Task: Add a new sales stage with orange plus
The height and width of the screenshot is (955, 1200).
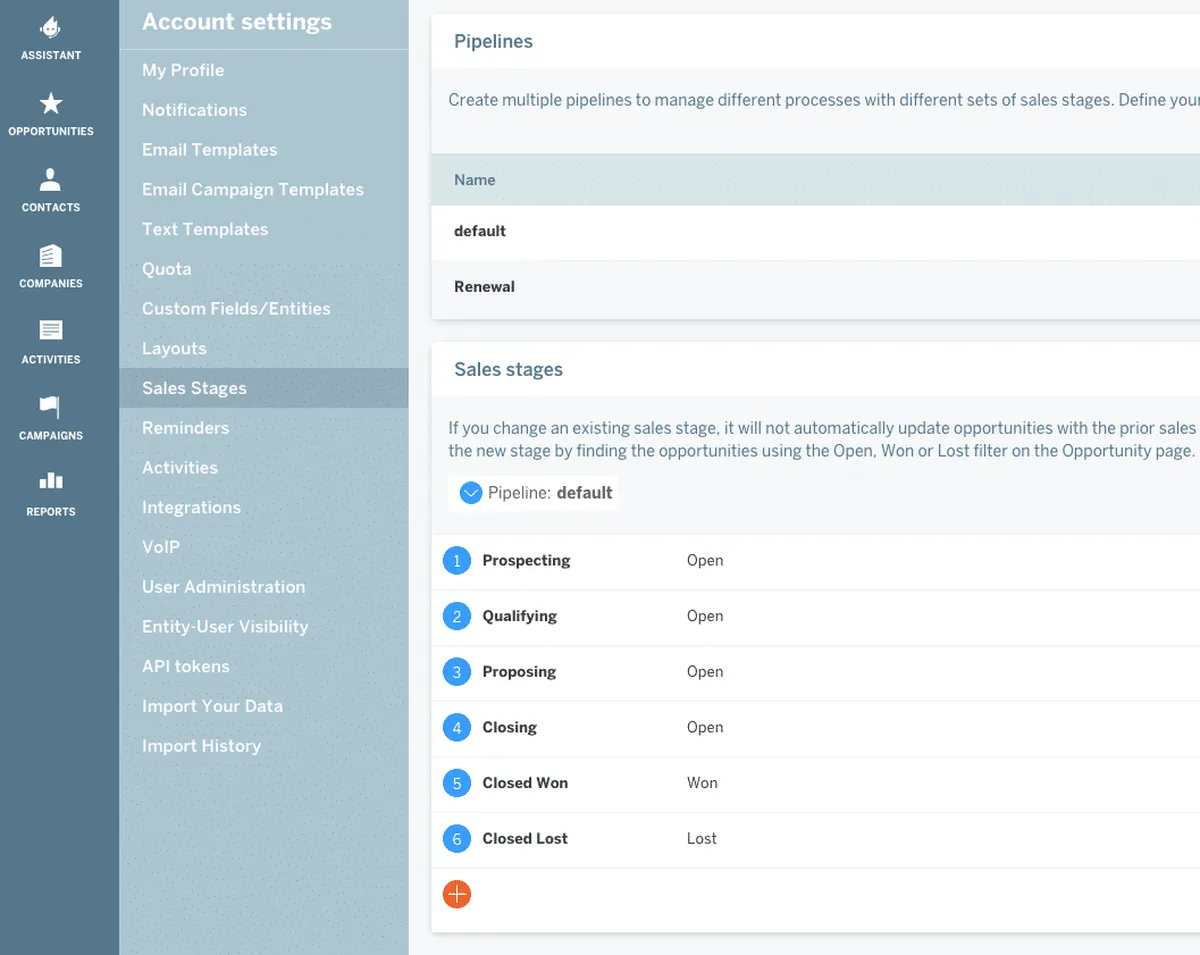Action: (457, 894)
